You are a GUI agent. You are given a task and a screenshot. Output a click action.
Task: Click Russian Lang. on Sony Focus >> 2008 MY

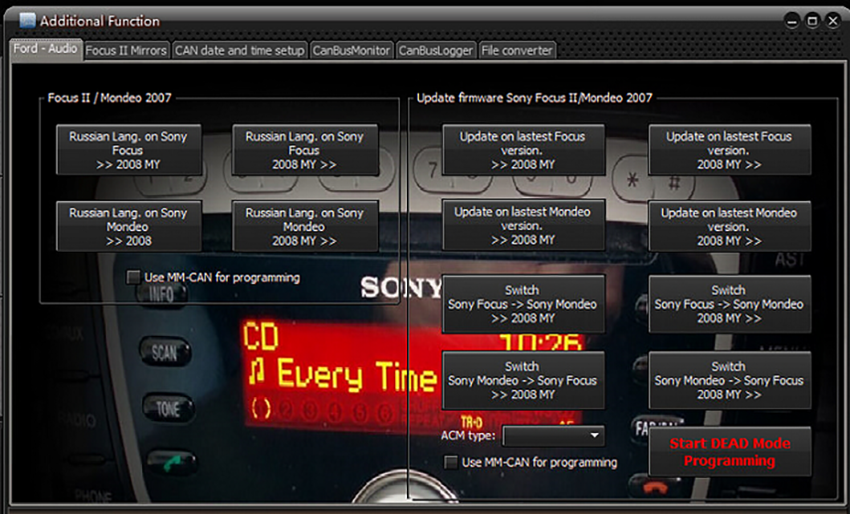tap(128, 150)
